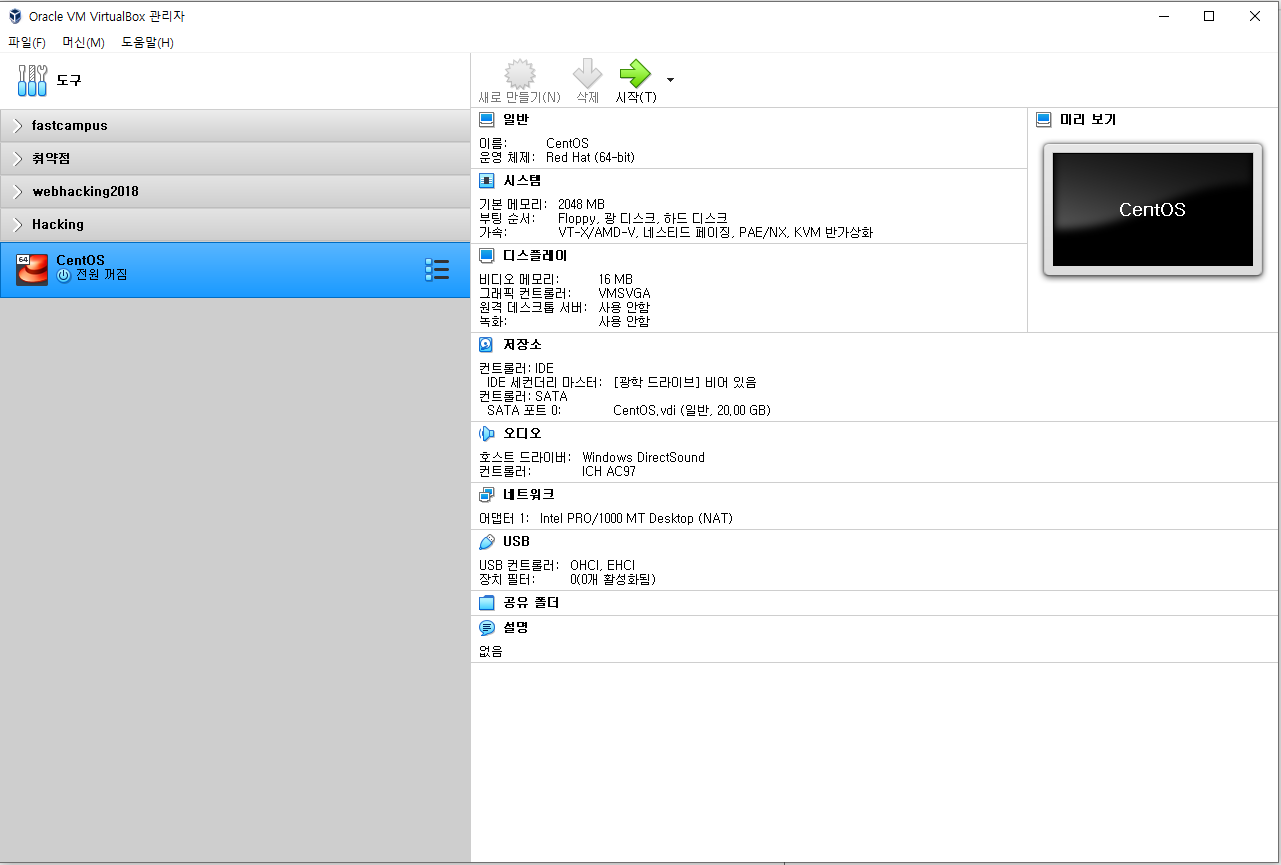Click 'Red Hat (64-bit)' operating system value
The image size is (1281, 865).
pyautogui.click(x=590, y=158)
